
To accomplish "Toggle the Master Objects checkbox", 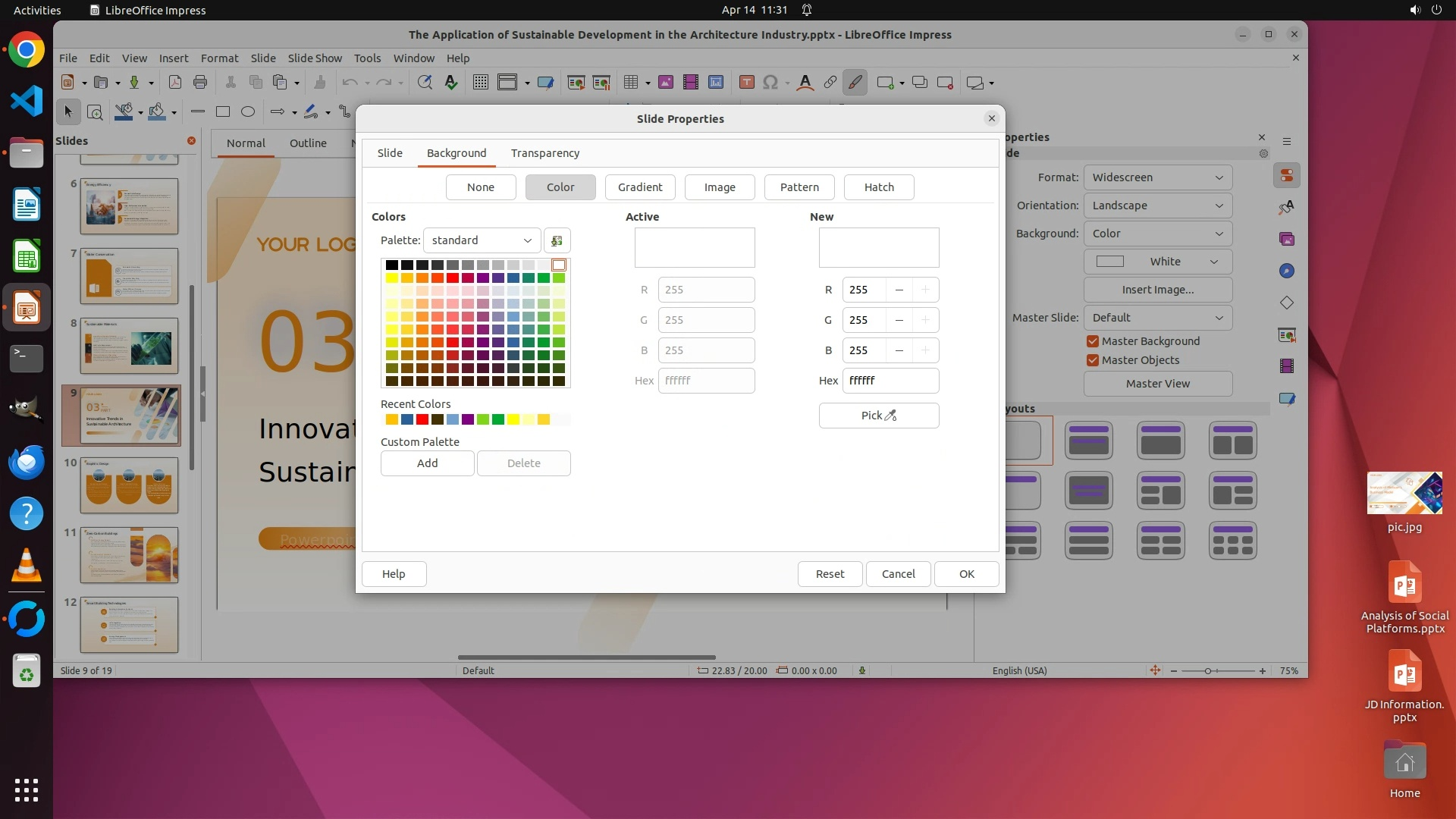I will click(x=1093, y=360).
